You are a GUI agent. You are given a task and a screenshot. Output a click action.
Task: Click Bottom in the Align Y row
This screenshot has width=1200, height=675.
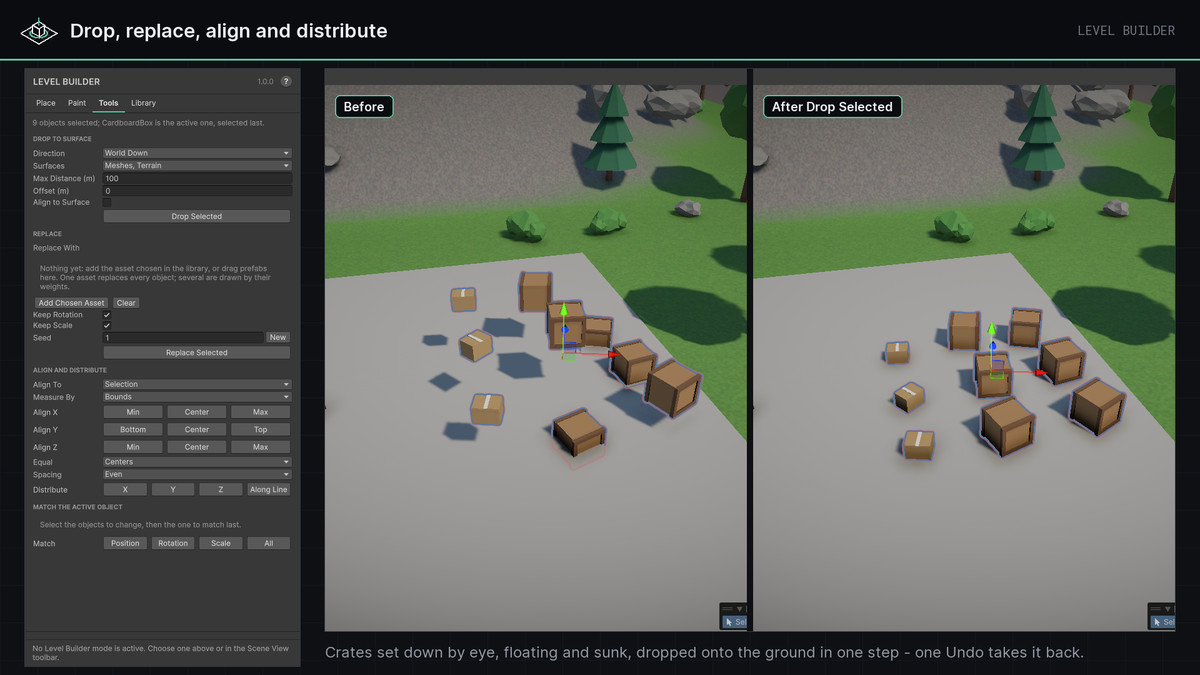coord(133,429)
